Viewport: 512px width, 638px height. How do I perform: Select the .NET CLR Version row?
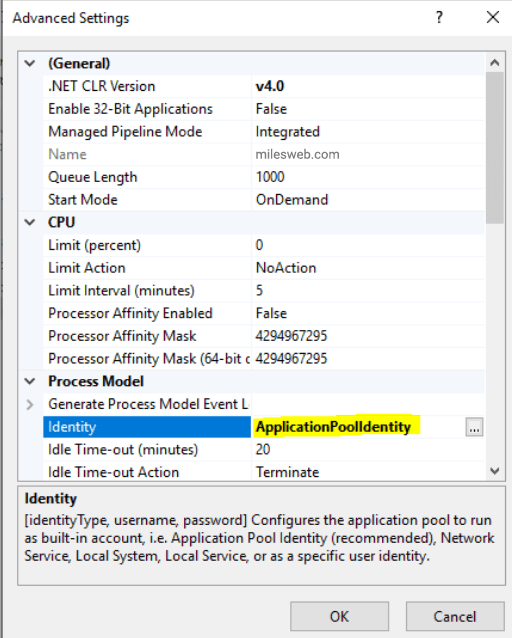pos(264,86)
